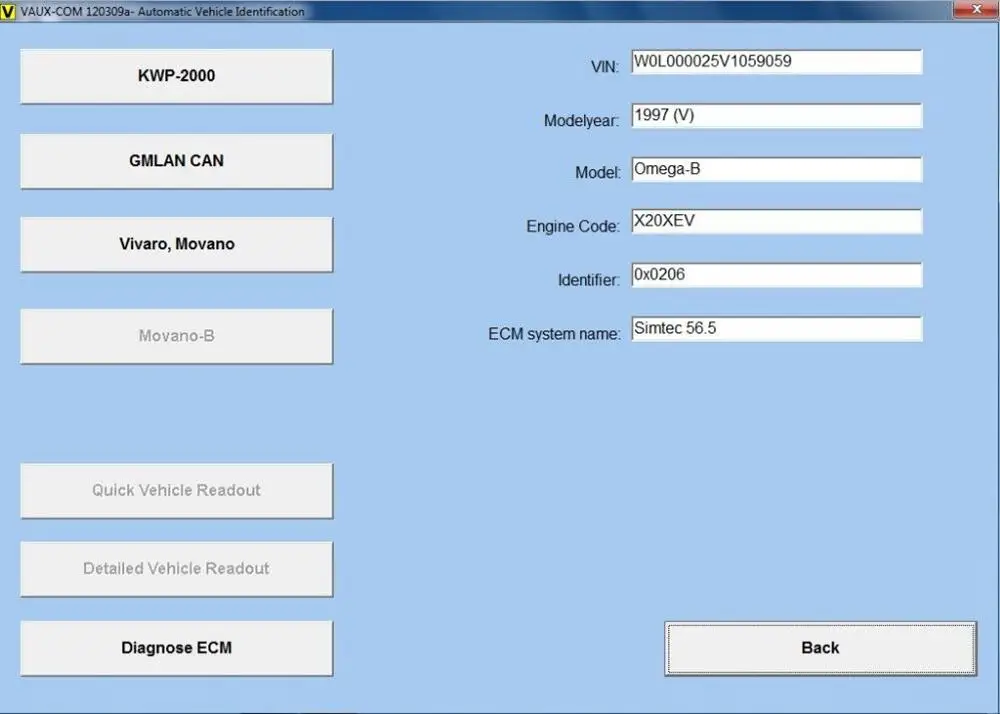The image size is (1000, 714).
Task: Click the greyed-out Movano-B button
Action: [x=177, y=336]
